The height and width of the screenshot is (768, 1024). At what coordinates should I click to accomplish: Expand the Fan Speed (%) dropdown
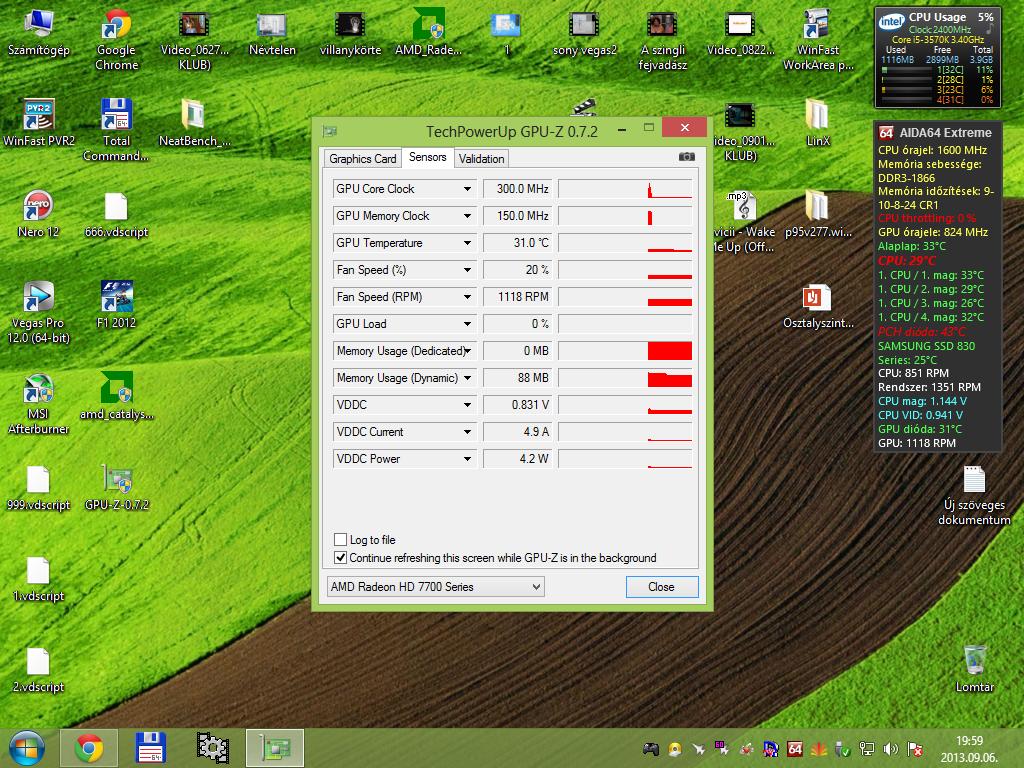[x=468, y=270]
